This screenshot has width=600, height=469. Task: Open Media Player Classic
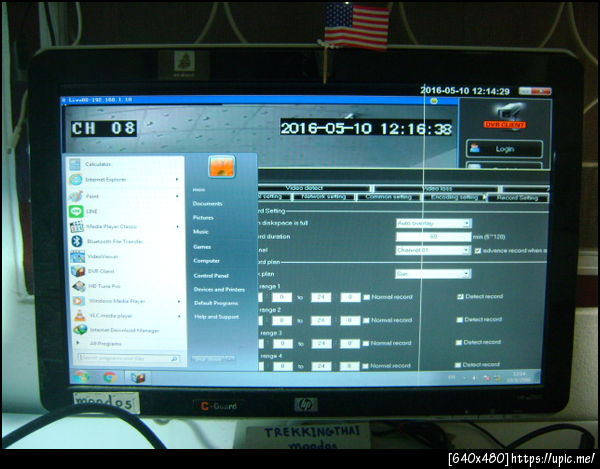click(111, 226)
